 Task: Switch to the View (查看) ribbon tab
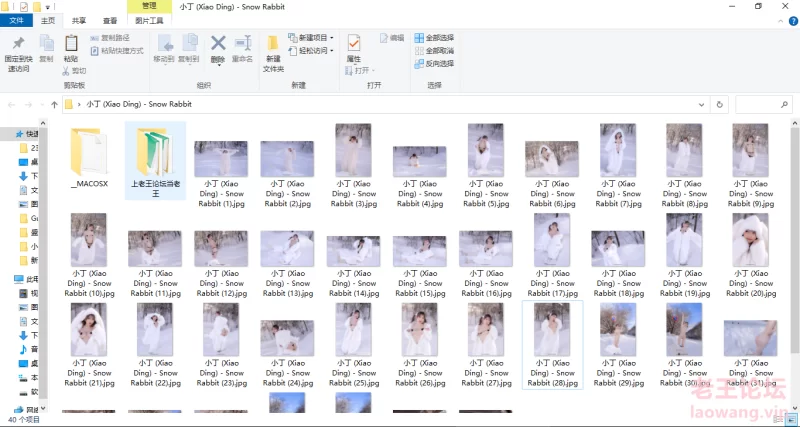tap(110, 21)
